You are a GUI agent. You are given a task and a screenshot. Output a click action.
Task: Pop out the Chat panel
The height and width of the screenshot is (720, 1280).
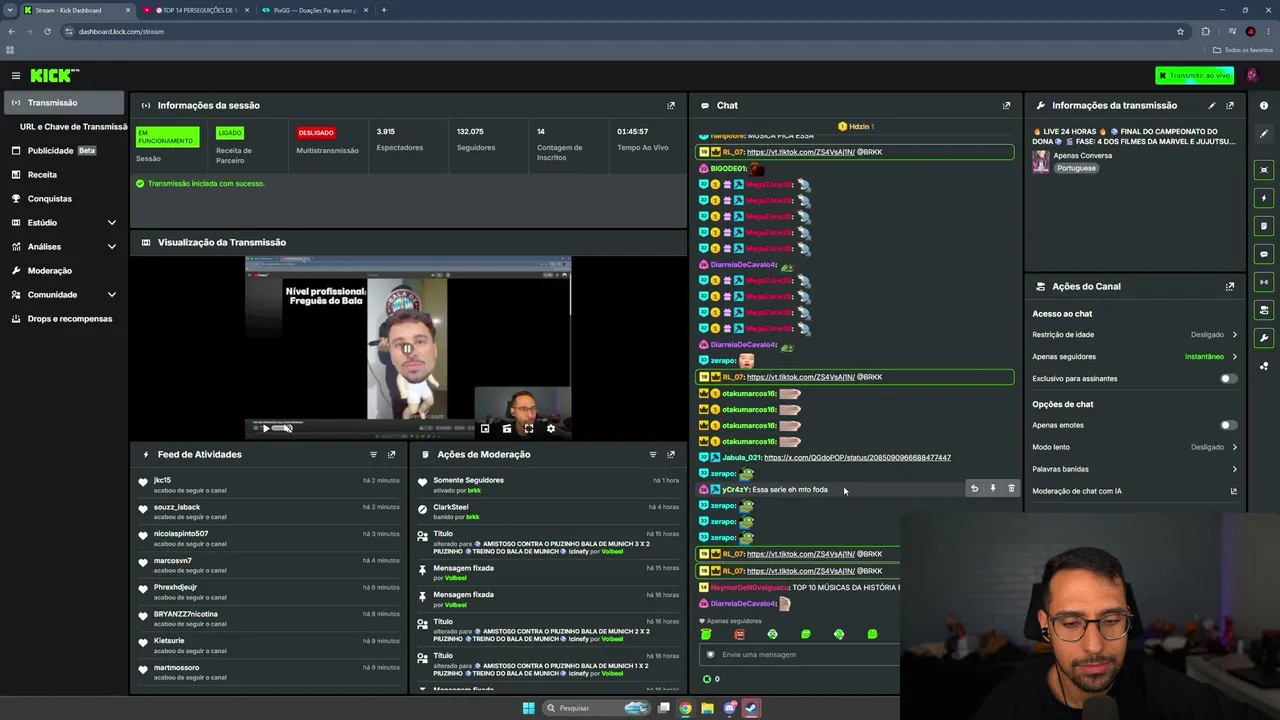coord(1006,105)
